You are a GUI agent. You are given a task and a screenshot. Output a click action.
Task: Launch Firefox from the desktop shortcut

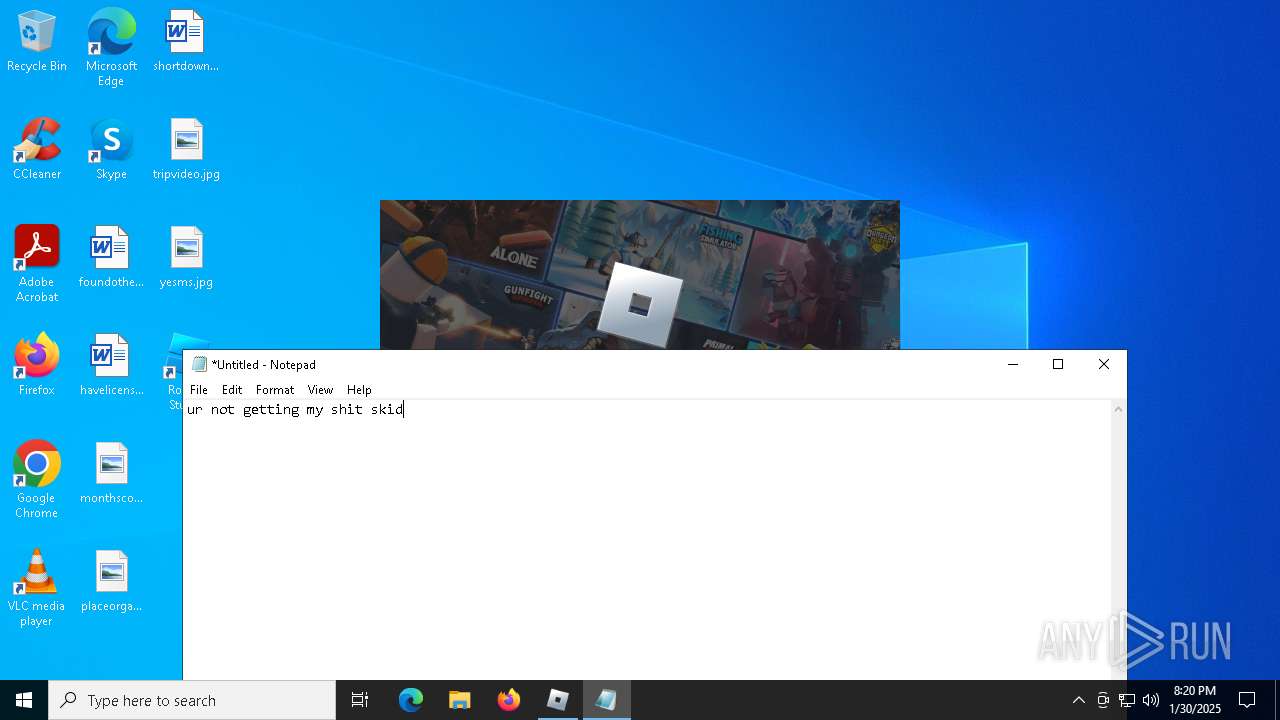[x=37, y=366]
